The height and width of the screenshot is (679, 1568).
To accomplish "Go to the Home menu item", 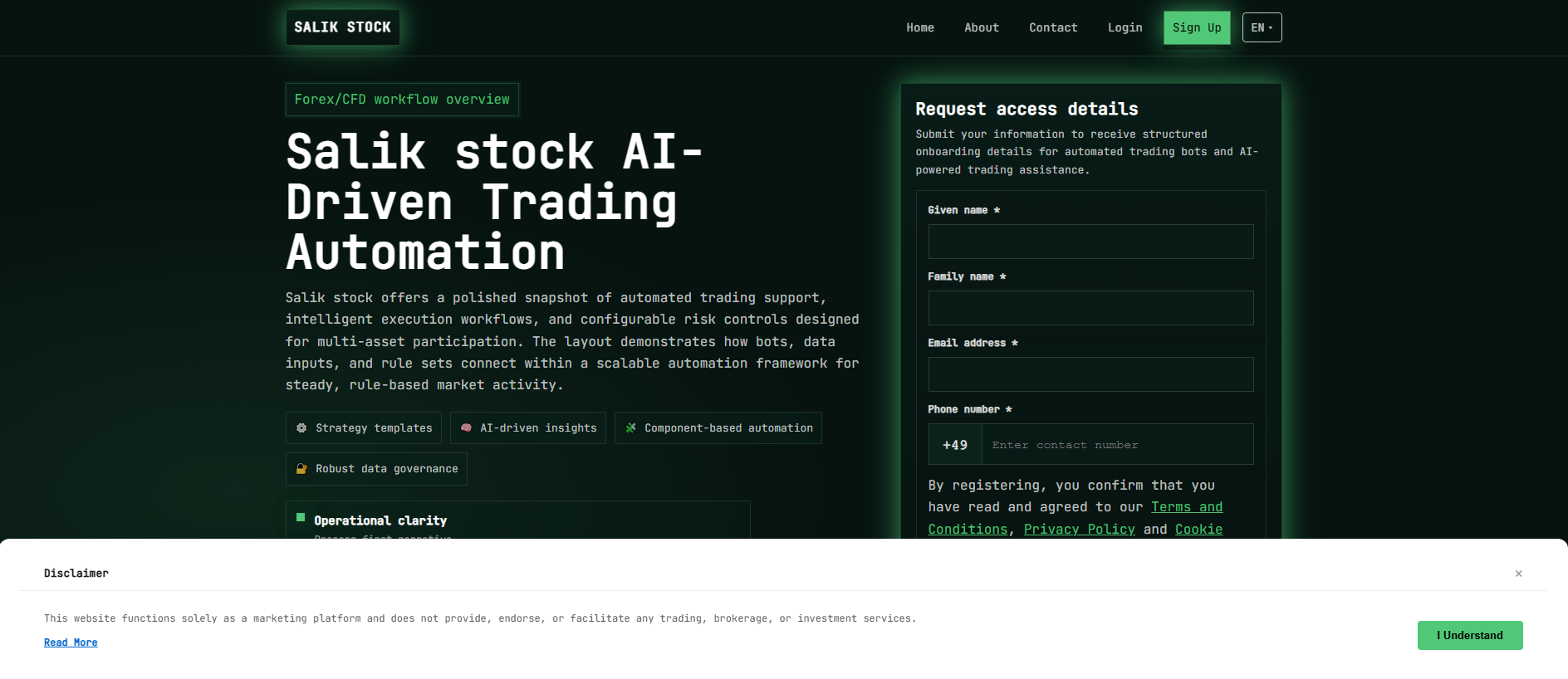I will pos(920,27).
